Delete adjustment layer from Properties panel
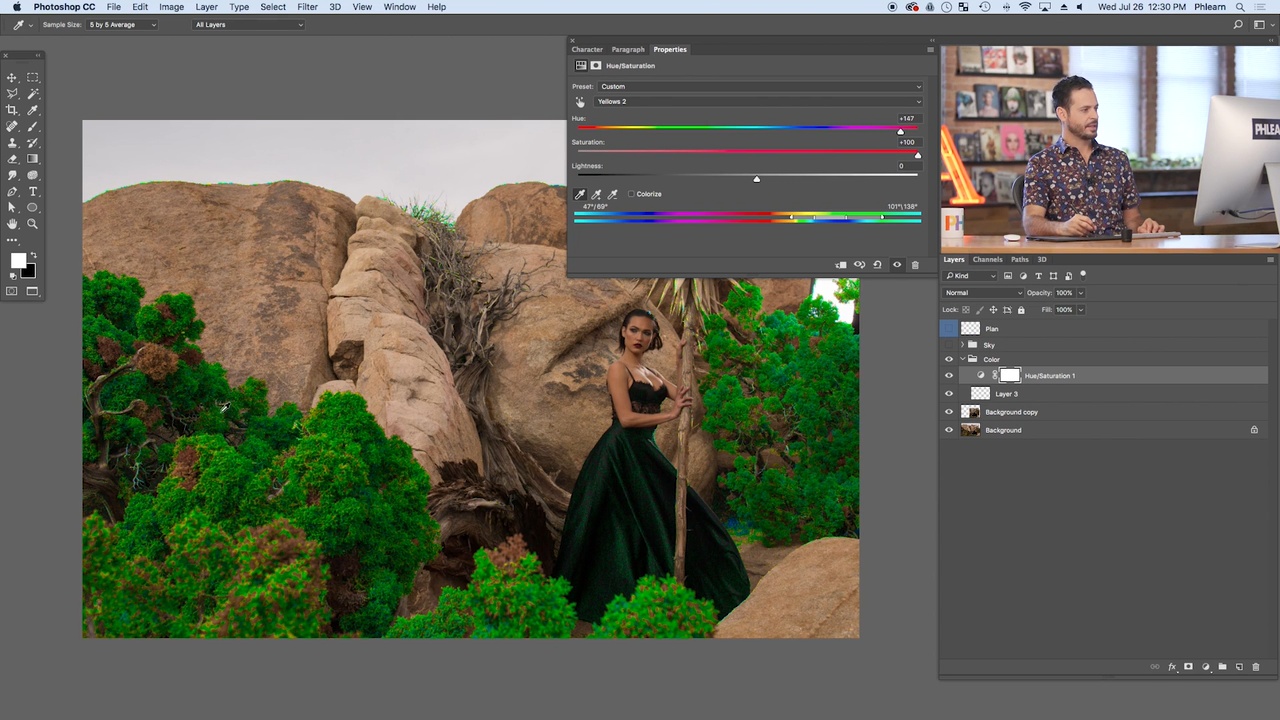 pos(915,265)
